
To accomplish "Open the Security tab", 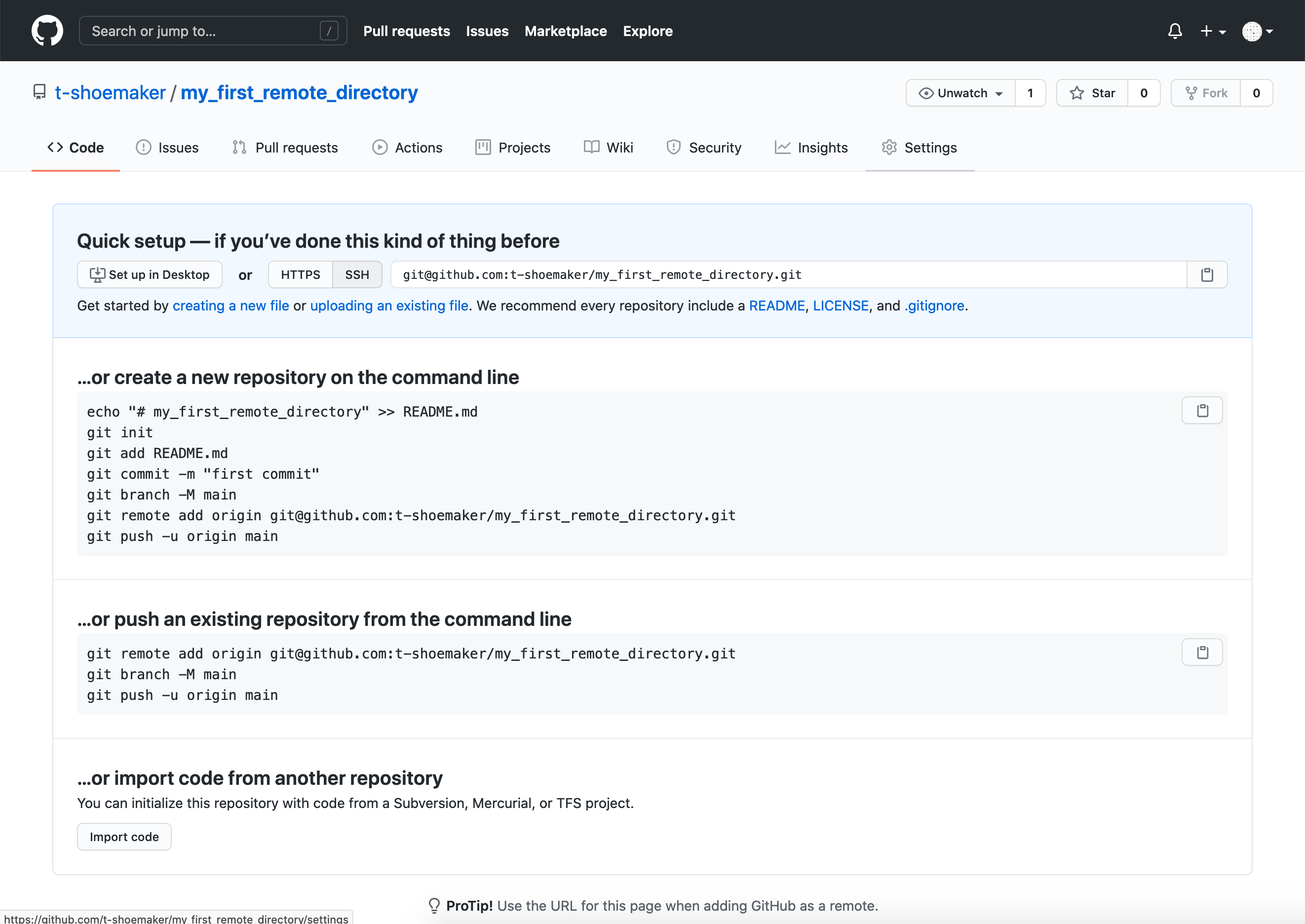I will pyautogui.click(x=704, y=148).
